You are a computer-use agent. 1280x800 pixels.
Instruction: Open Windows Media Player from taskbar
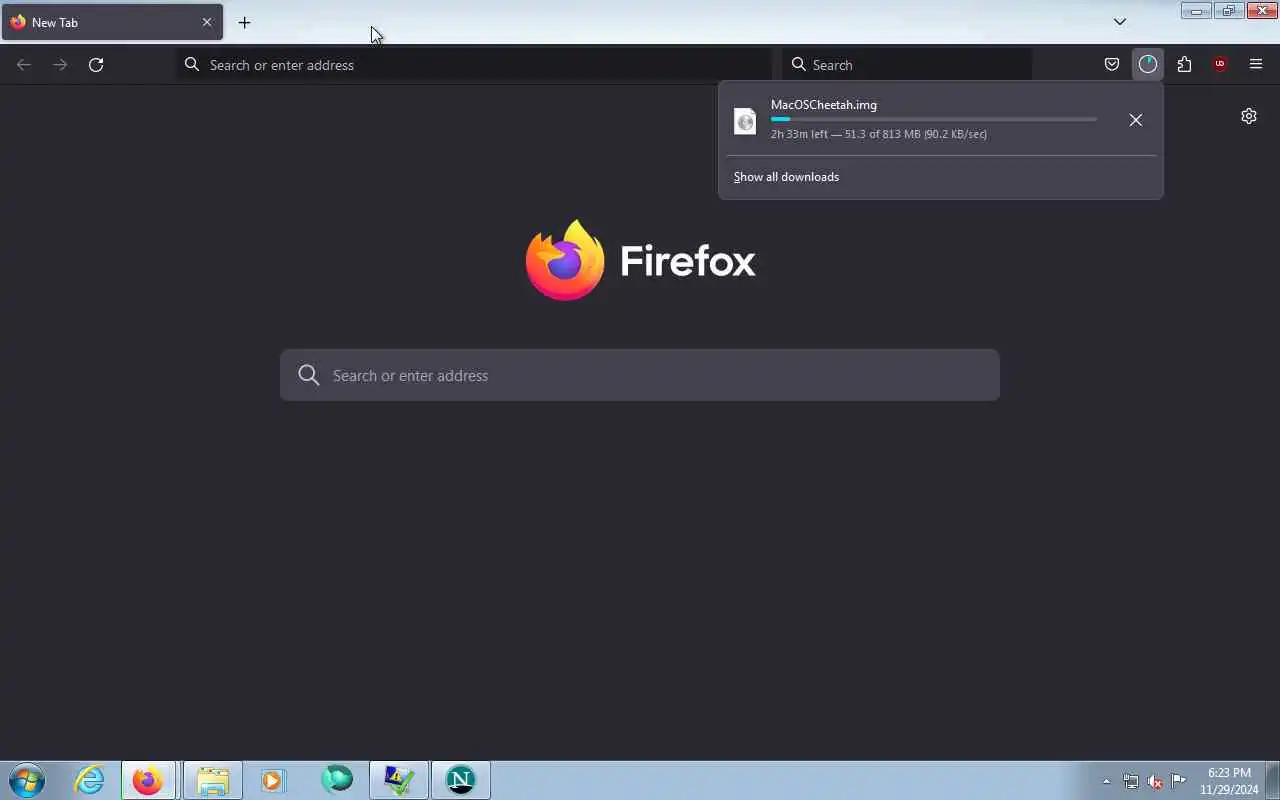pos(273,780)
